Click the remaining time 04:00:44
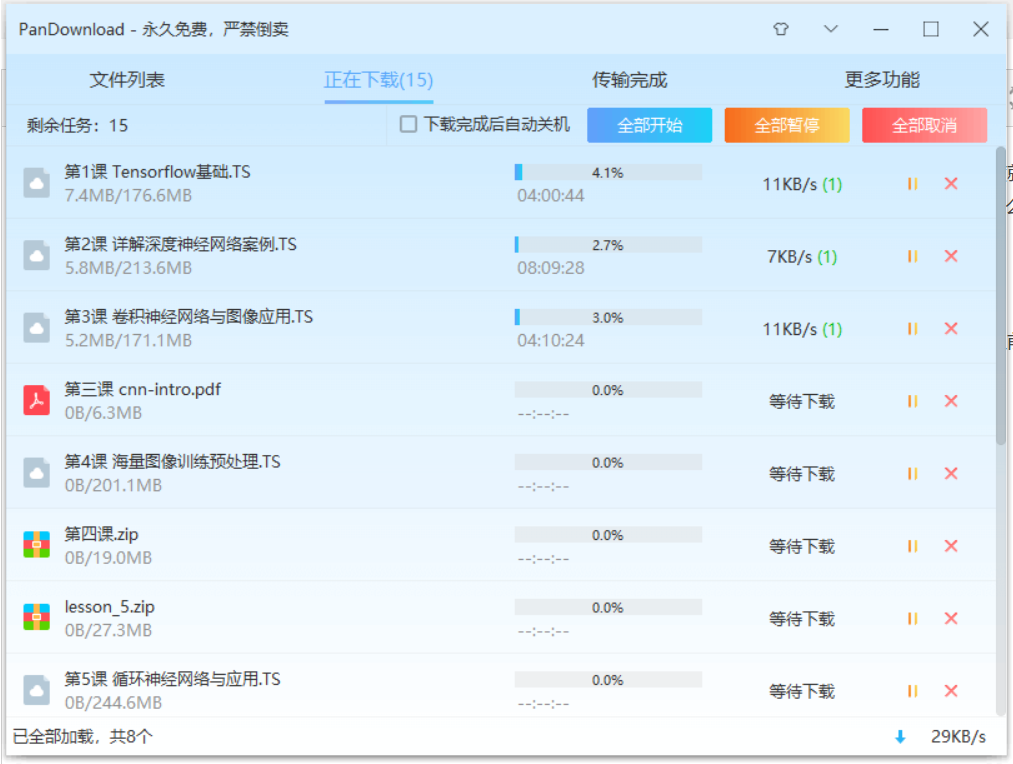 550,196
